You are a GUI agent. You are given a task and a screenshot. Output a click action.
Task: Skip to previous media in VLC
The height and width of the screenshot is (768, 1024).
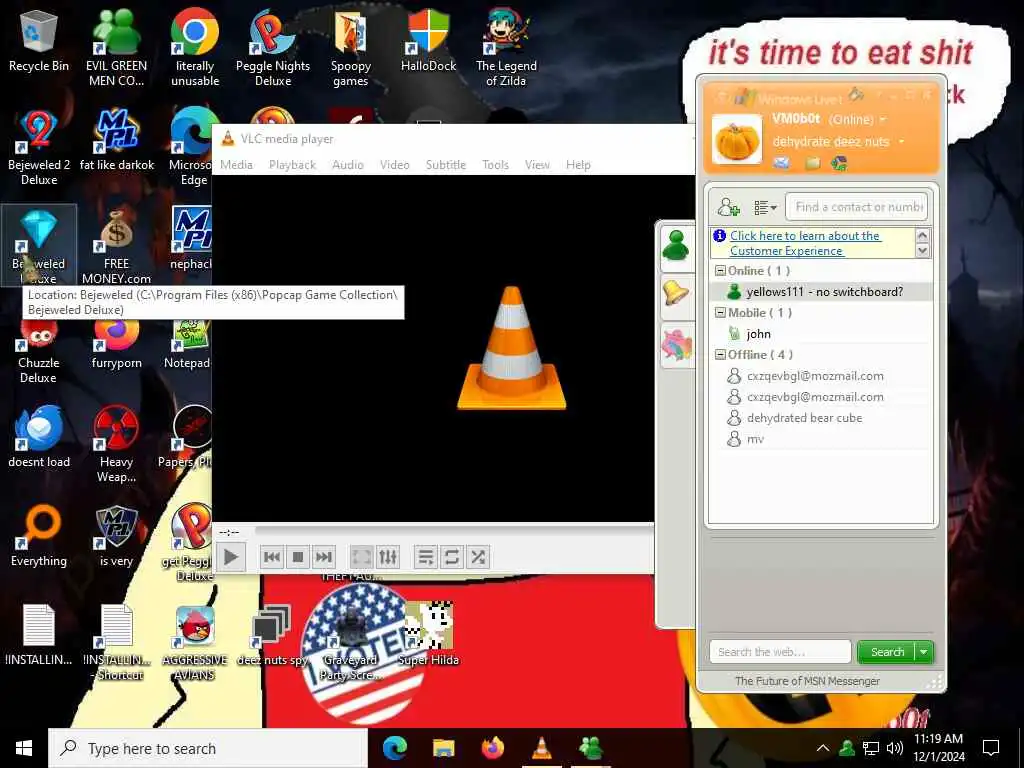coord(272,557)
